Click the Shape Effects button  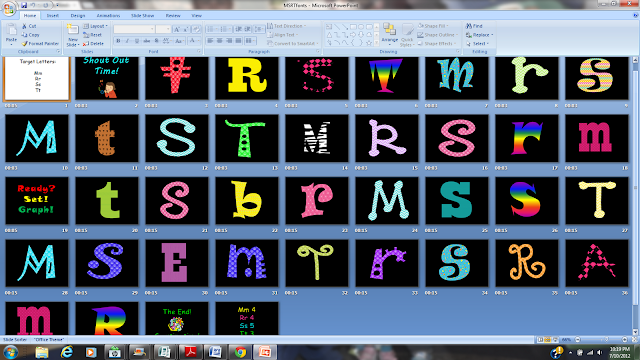[x=438, y=43]
